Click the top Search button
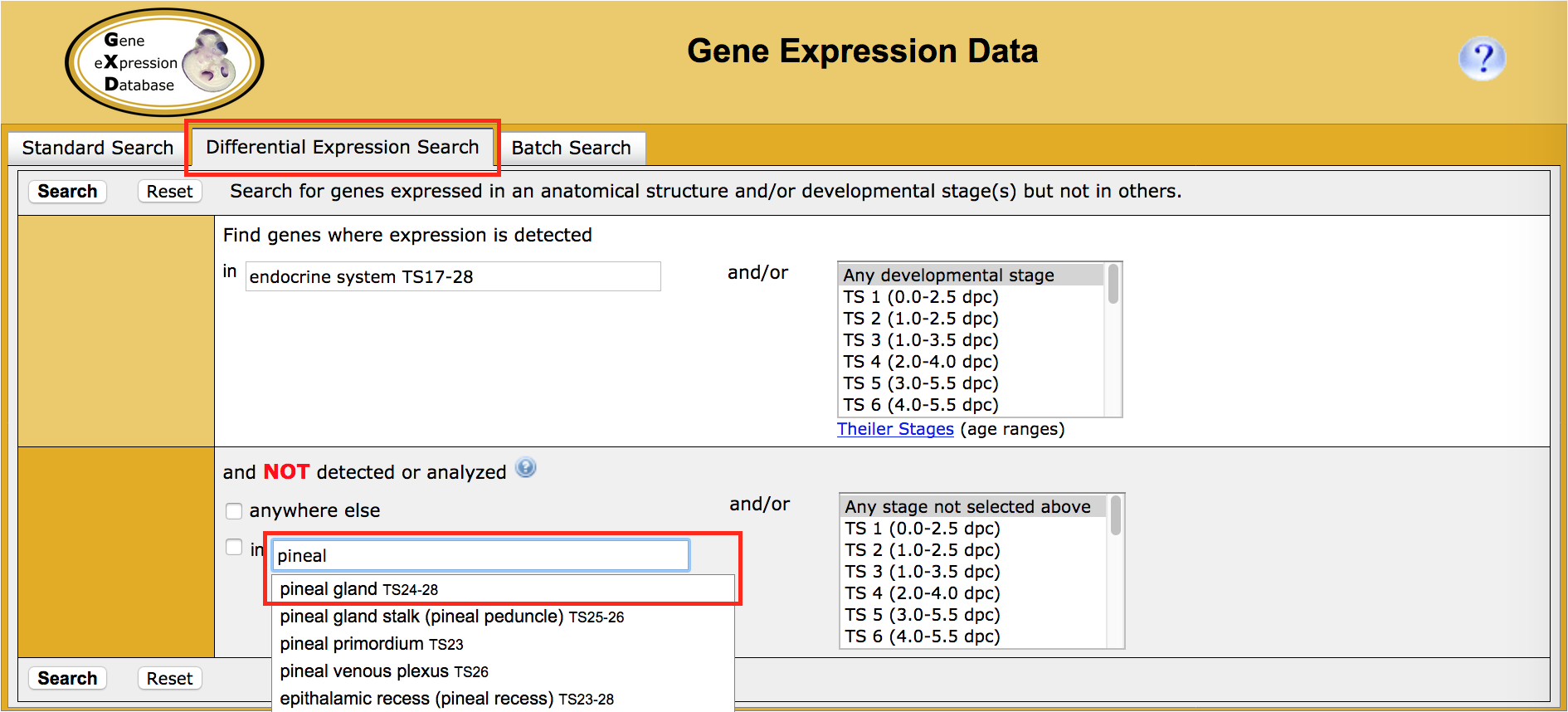The width and height of the screenshot is (1568, 712). click(67, 191)
